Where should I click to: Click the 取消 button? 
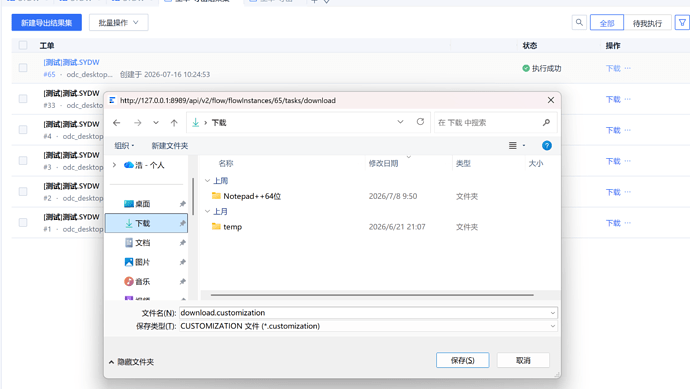[523, 360]
